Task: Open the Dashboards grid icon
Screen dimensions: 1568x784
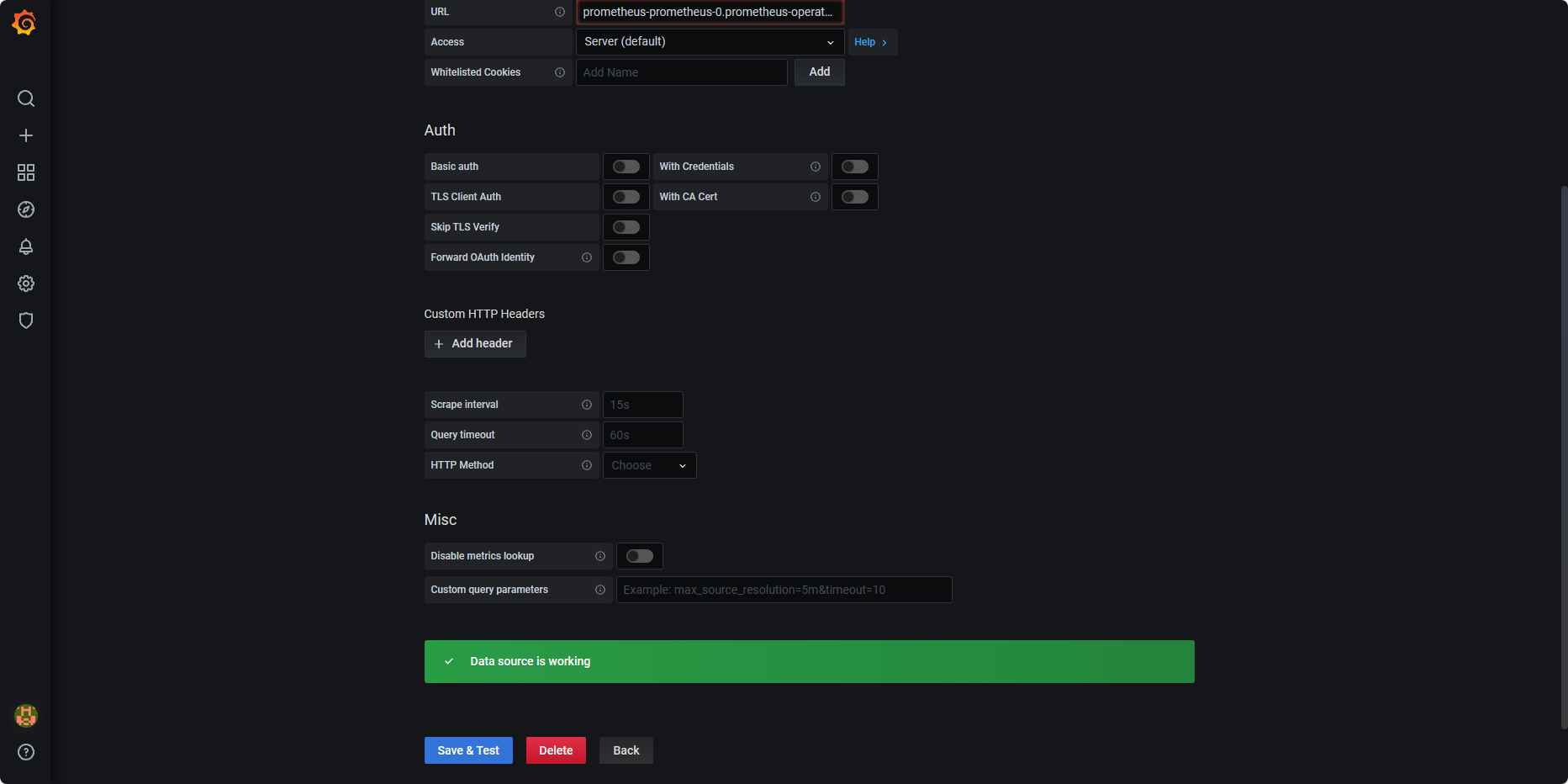Action: pyautogui.click(x=26, y=172)
